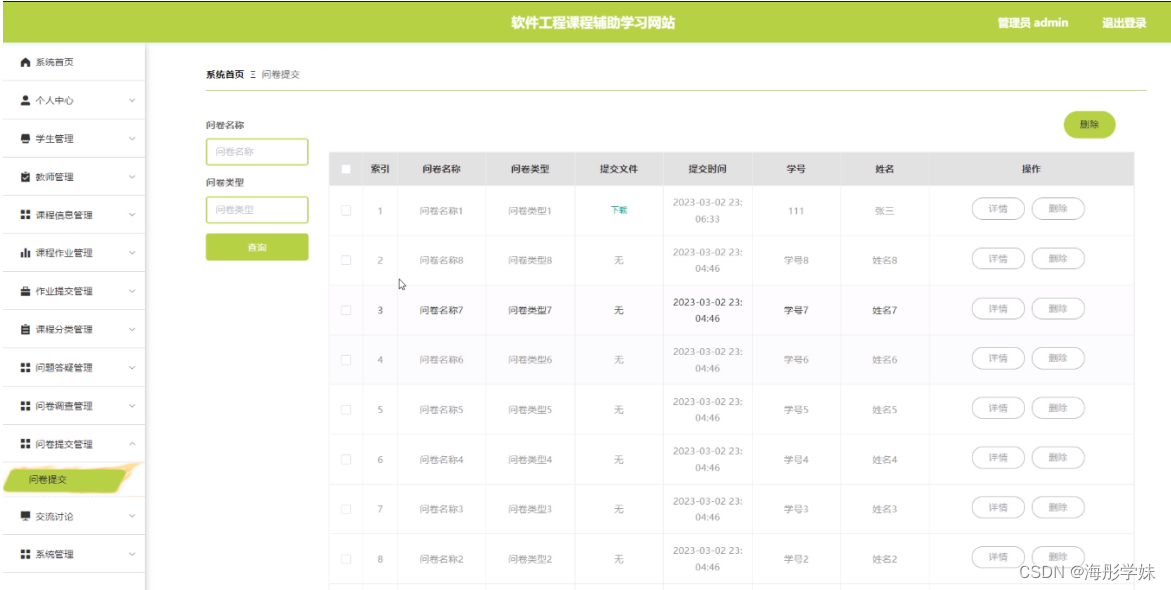Click the grid icon for 问题答疑管理
1171x590 pixels.
click(25, 367)
